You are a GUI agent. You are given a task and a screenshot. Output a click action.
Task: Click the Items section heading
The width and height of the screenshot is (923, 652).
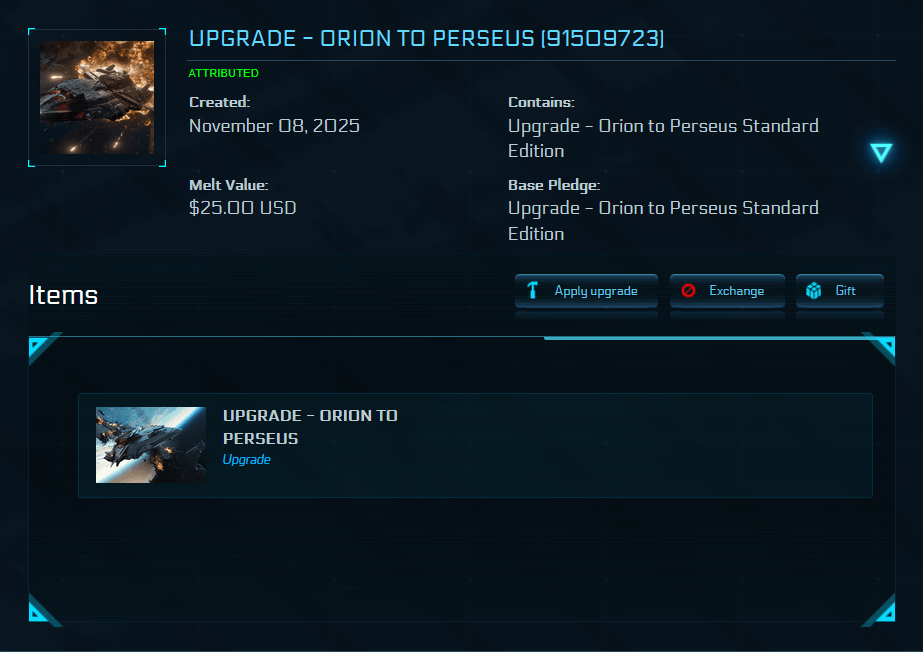63,295
